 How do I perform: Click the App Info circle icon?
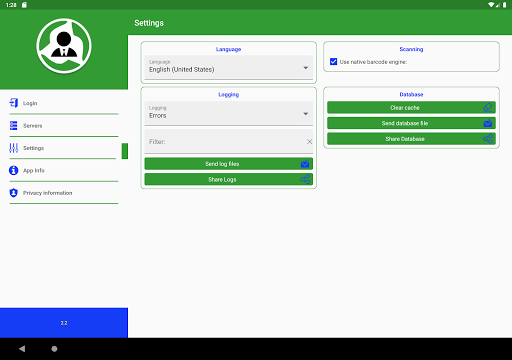pyautogui.click(x=13, y=170)
